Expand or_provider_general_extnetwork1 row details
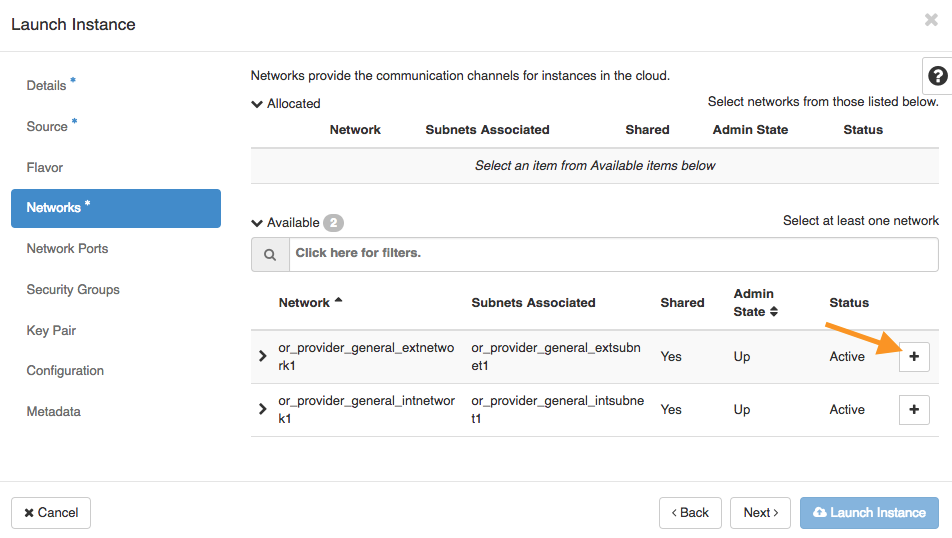This screenshot has width=952, height=538. coord(263,356)
